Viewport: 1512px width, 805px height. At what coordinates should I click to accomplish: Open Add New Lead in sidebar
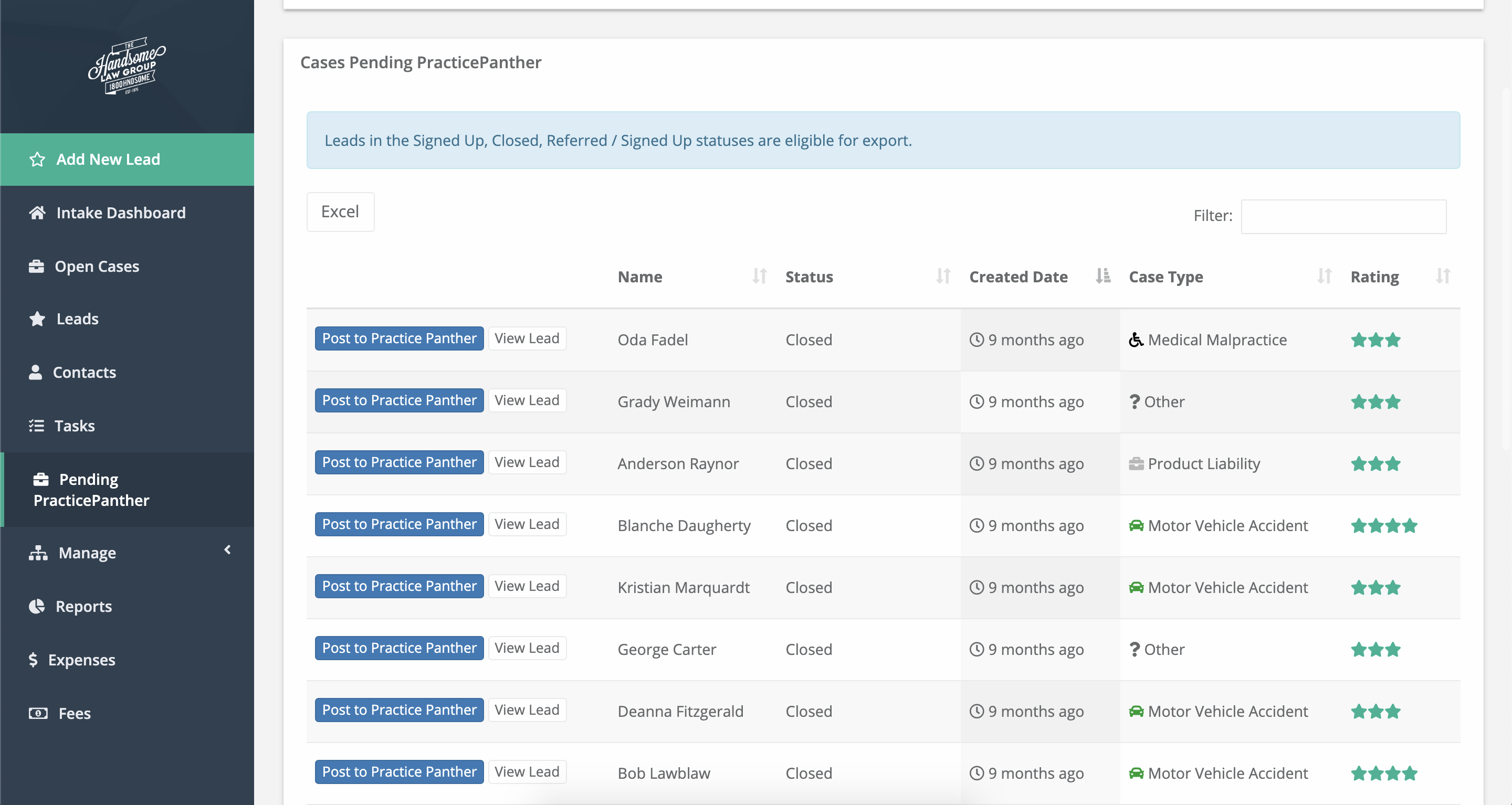pyautogui.click(x=127, y=160)
